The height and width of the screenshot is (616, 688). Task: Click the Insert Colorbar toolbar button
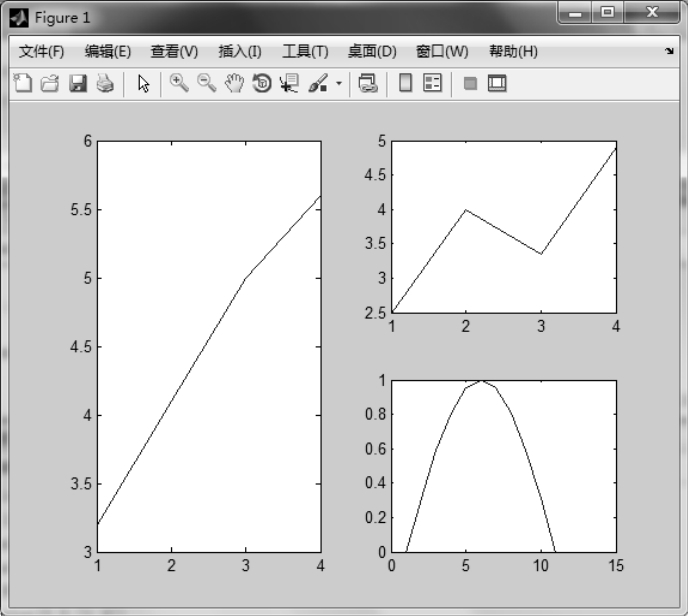[405, 84]
